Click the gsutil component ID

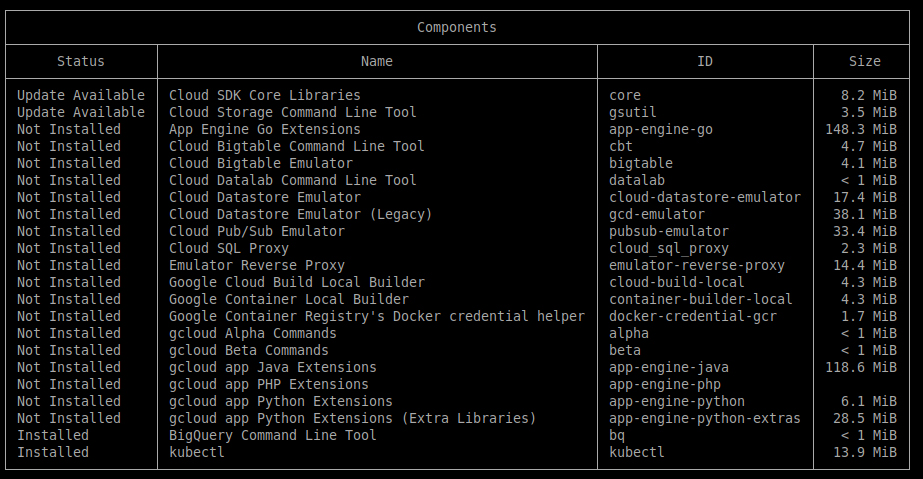coord(632,112)
